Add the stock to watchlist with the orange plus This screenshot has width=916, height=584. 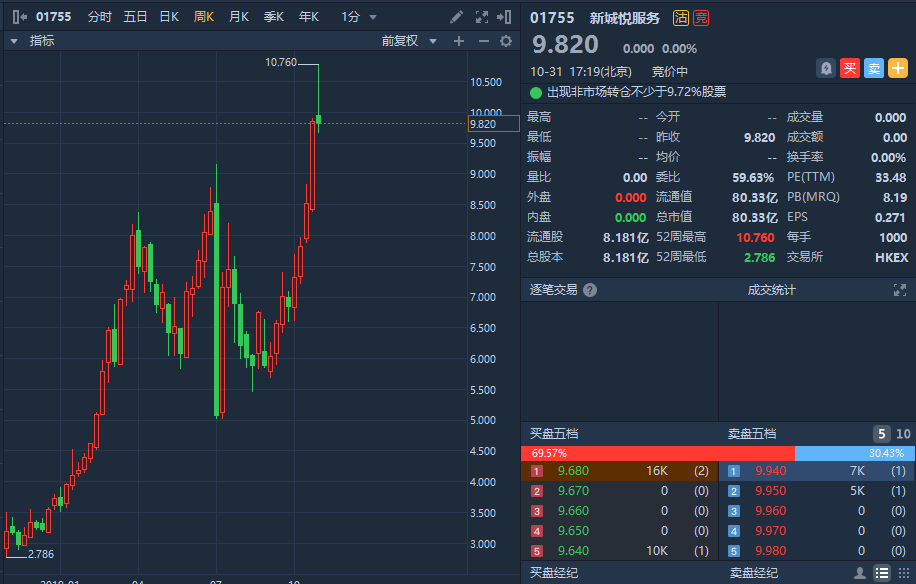tap(898, 68)
